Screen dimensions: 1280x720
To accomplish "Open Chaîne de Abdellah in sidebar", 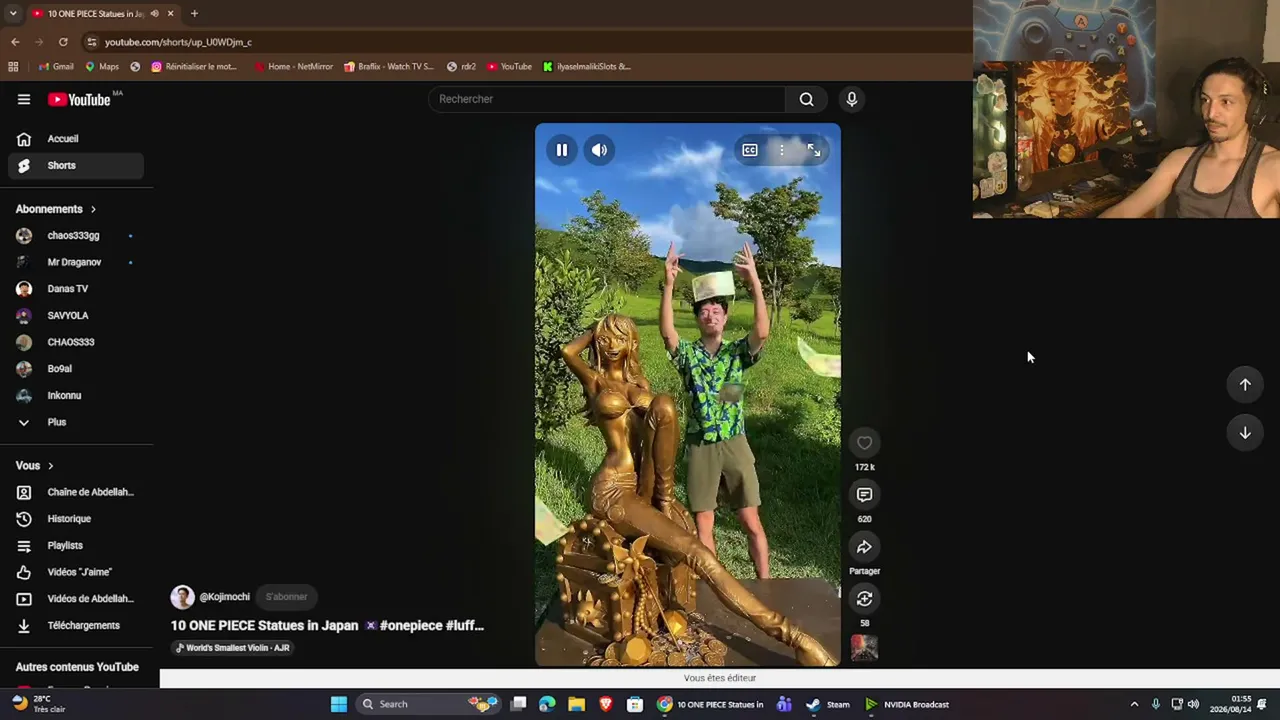I will [76, 492].
